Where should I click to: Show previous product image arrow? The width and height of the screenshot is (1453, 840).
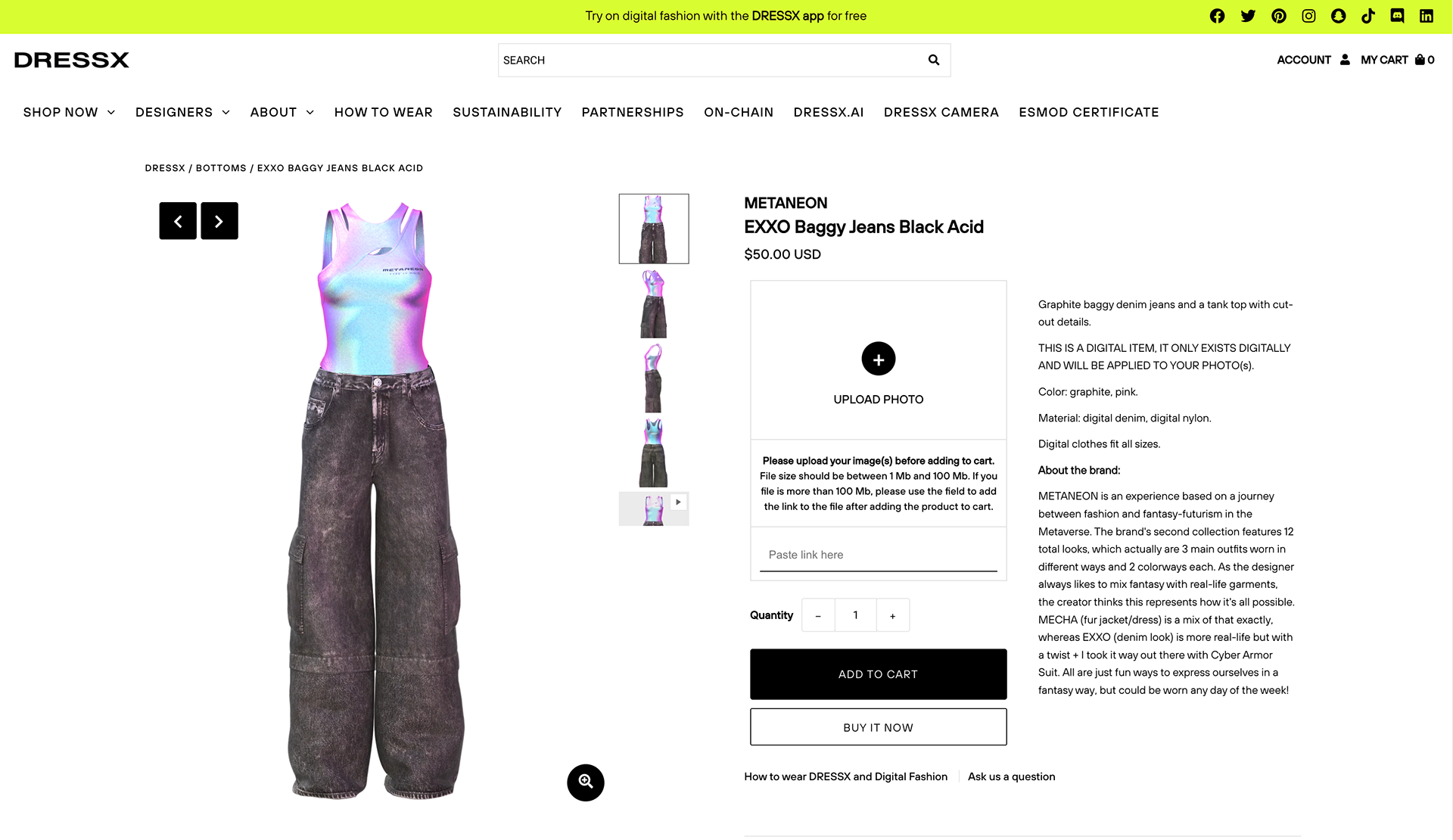click(x=178, y=221)
